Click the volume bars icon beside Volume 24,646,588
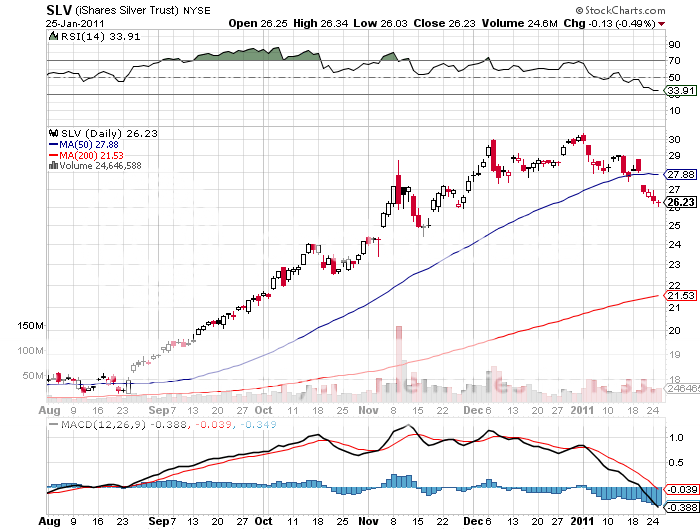700x530 pixels. (53, 166)
